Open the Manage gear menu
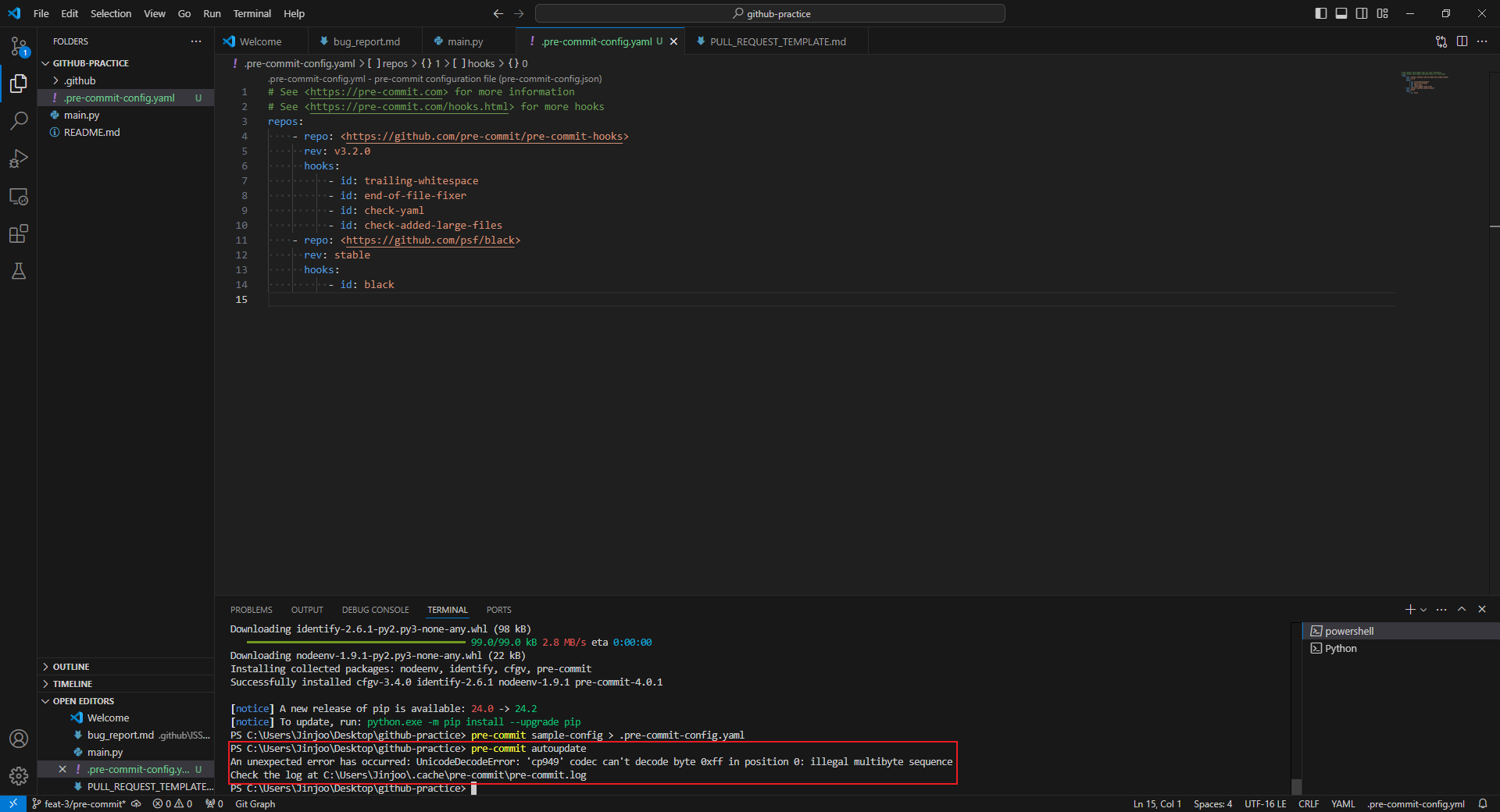 tap(19, 776)
